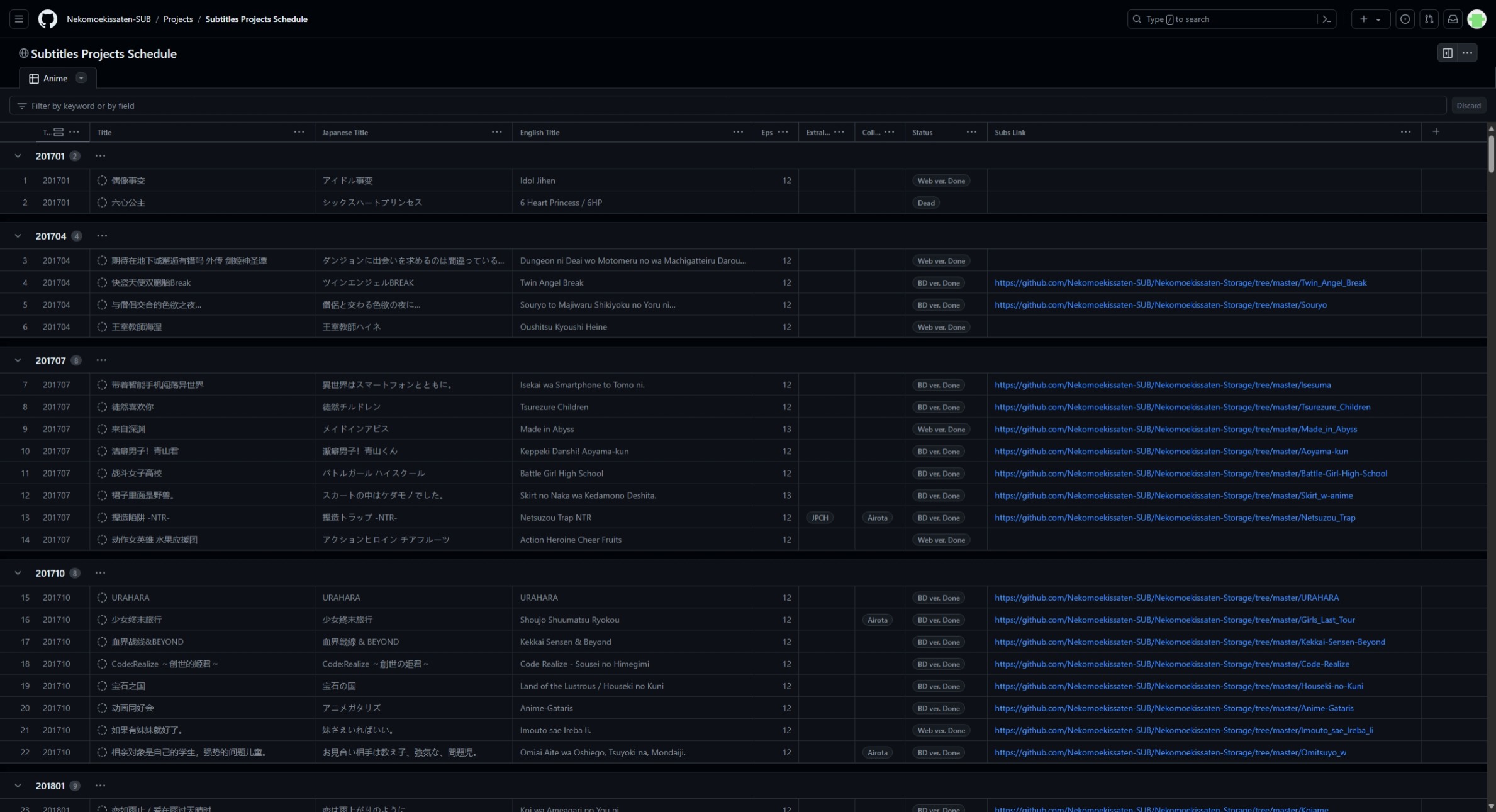Go to the GitHub homepage via the Octocat logo
Image resolution: width=1496 pixels, height=812 pixels.
47,19
